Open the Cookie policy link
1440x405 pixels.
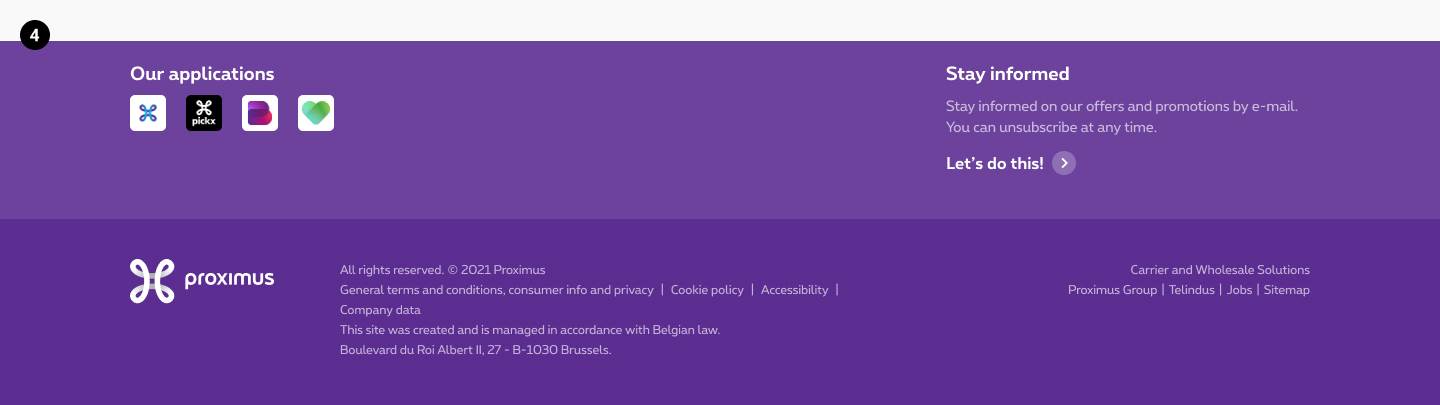click(707, 290)
